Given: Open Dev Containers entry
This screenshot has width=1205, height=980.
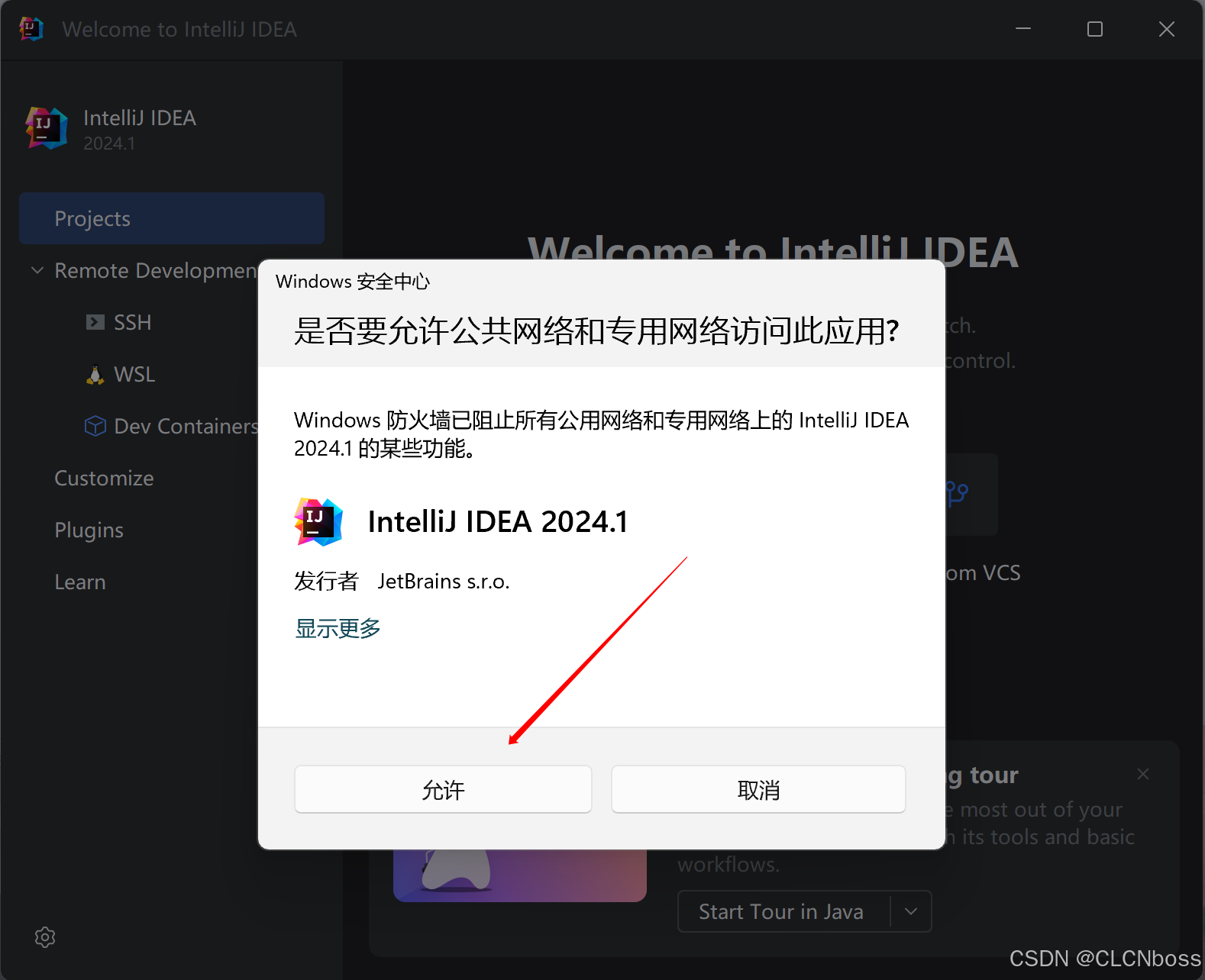Looking at the screenshot, I should 186,426.
